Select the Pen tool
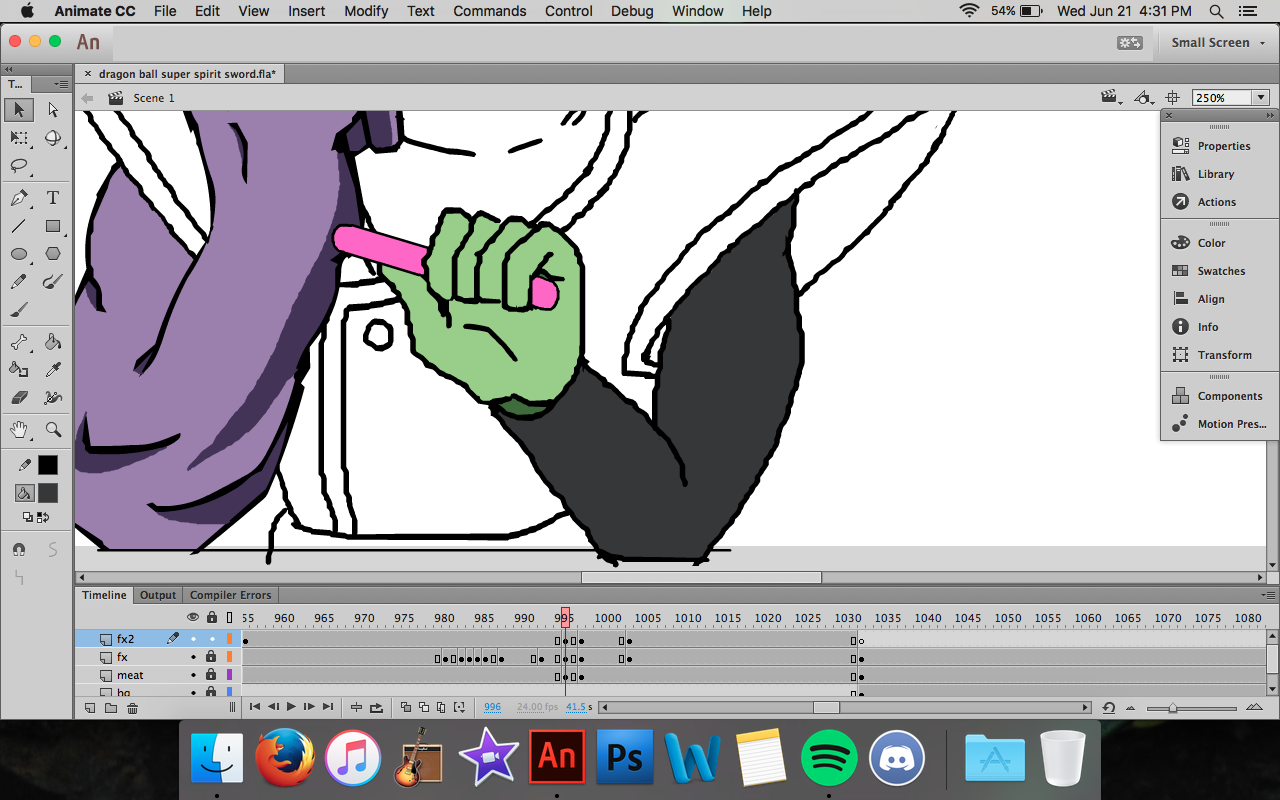 pos(18,198)
